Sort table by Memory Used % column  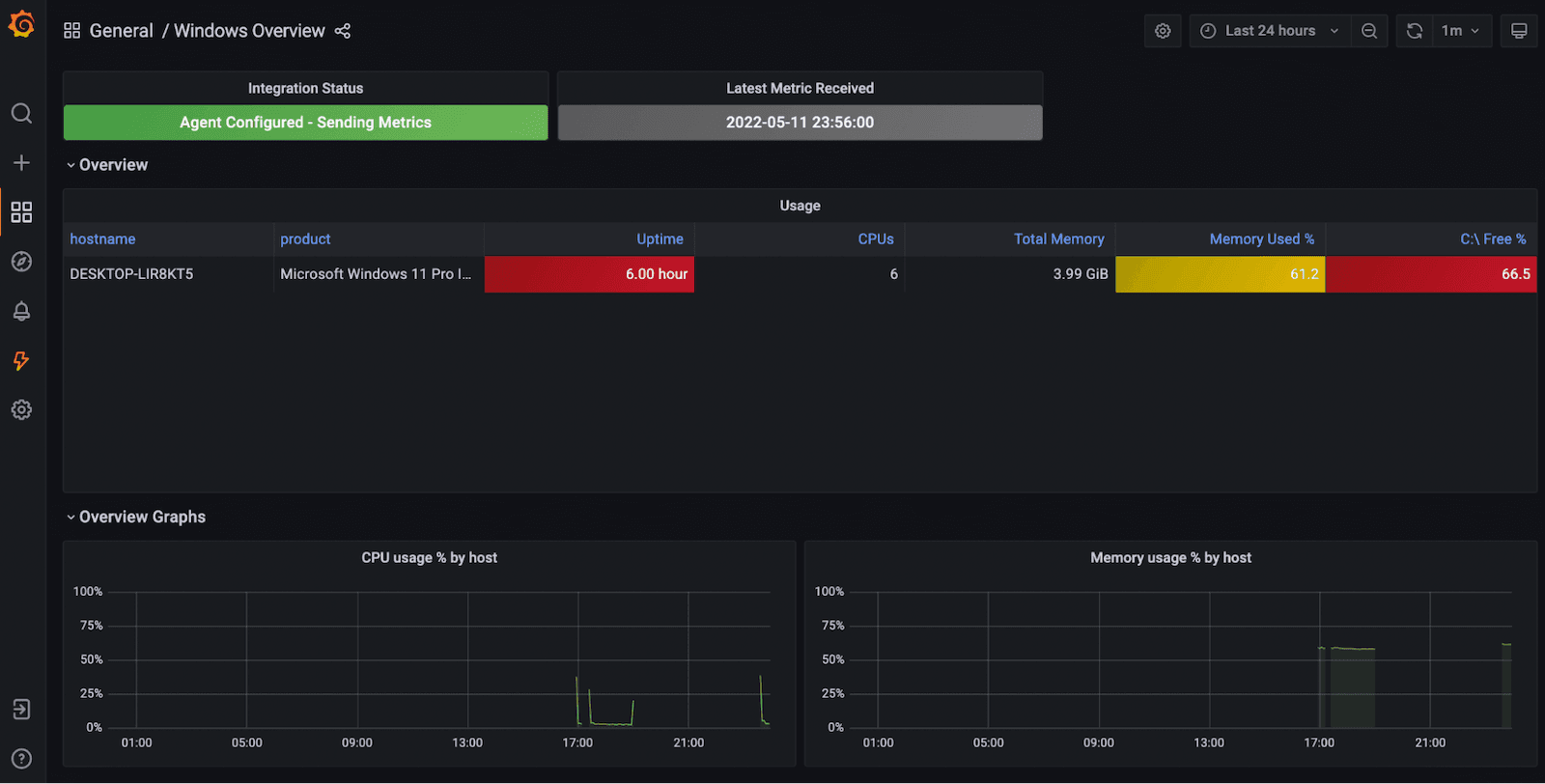pyautogui.click(x=1261, y=239)
